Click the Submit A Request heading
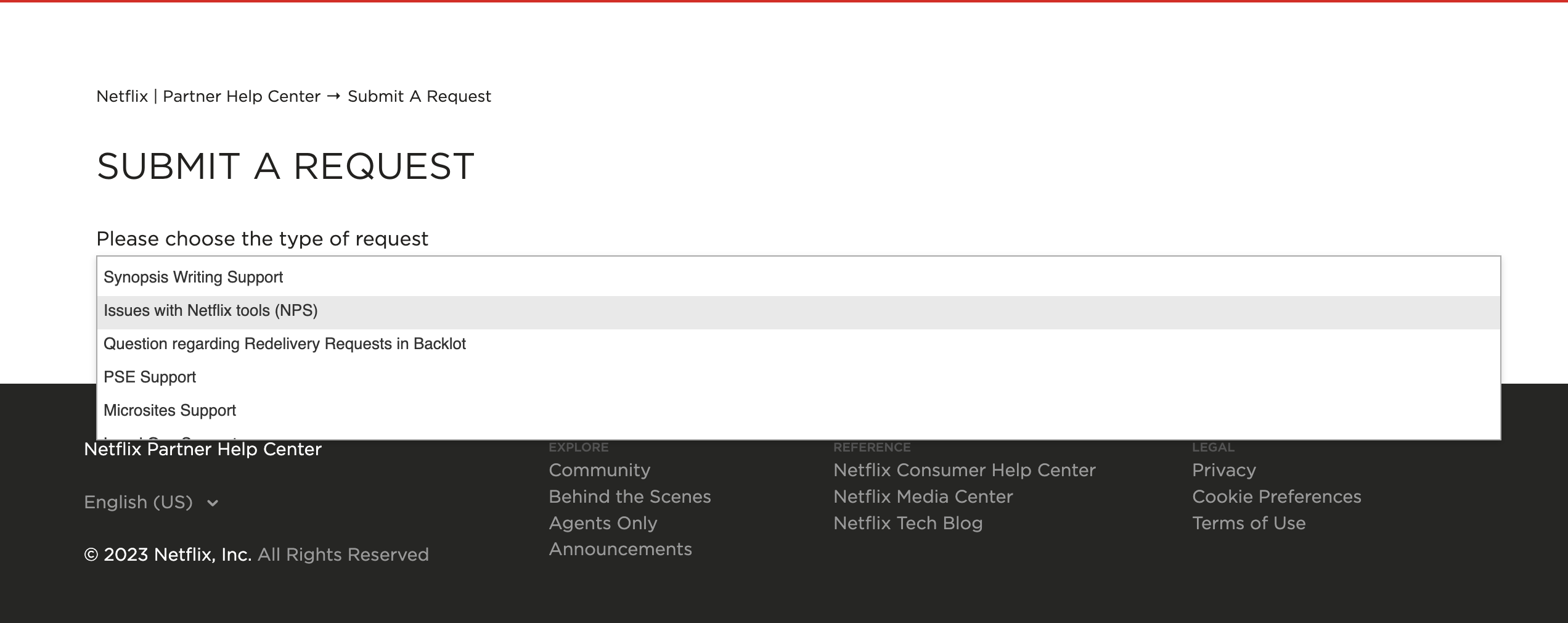The height and width of the screenshot is (623, 1568). click(x=285, y=166)
